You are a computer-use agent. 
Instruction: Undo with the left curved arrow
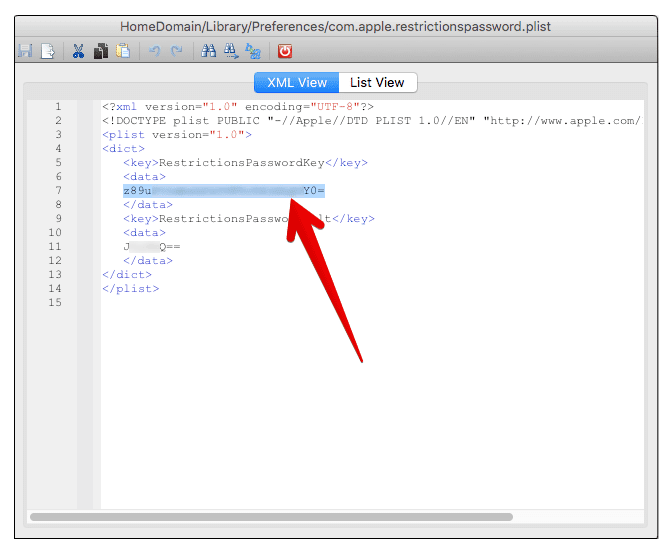155,51
